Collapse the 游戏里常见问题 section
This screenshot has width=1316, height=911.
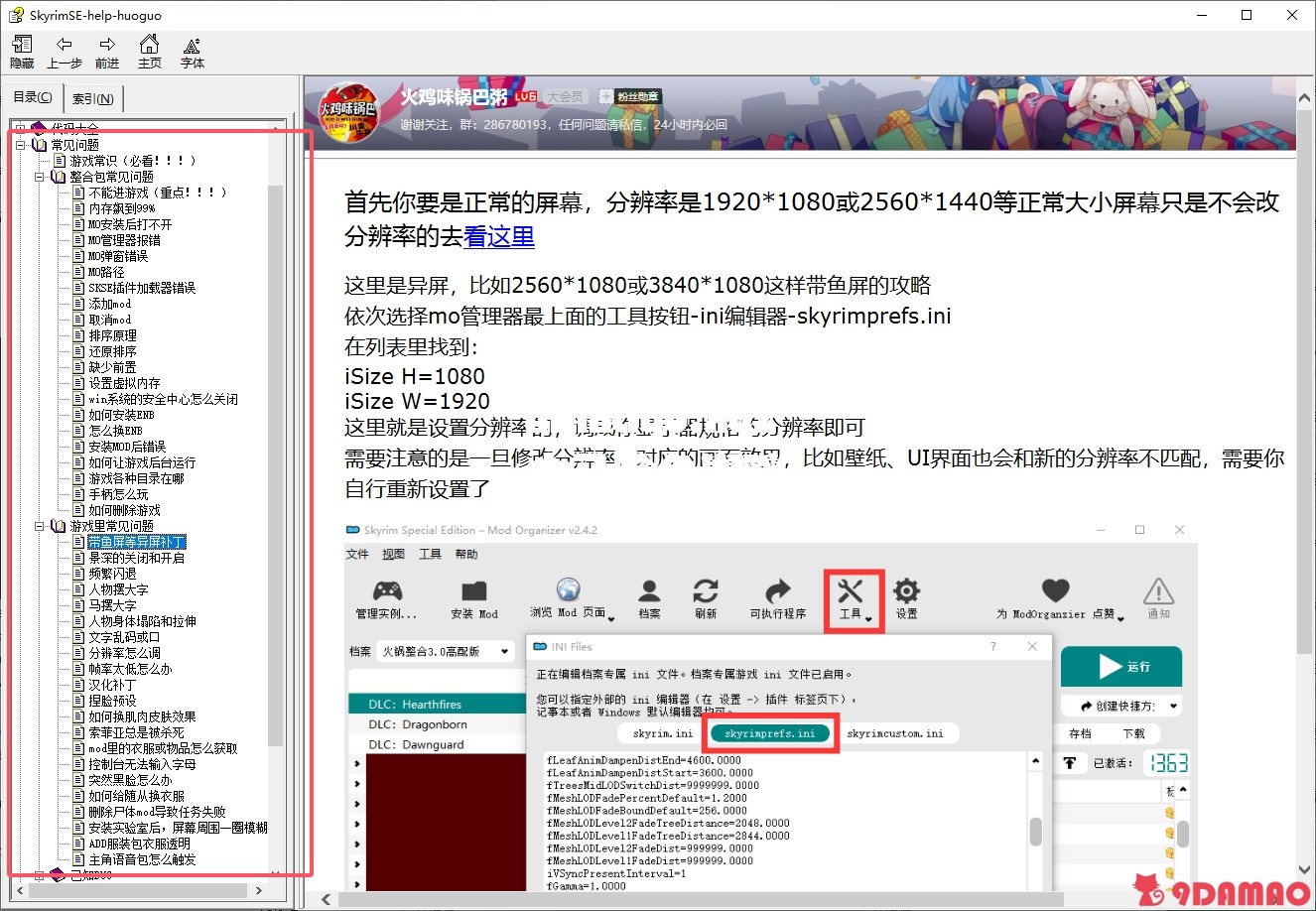(x=41, y=526)
